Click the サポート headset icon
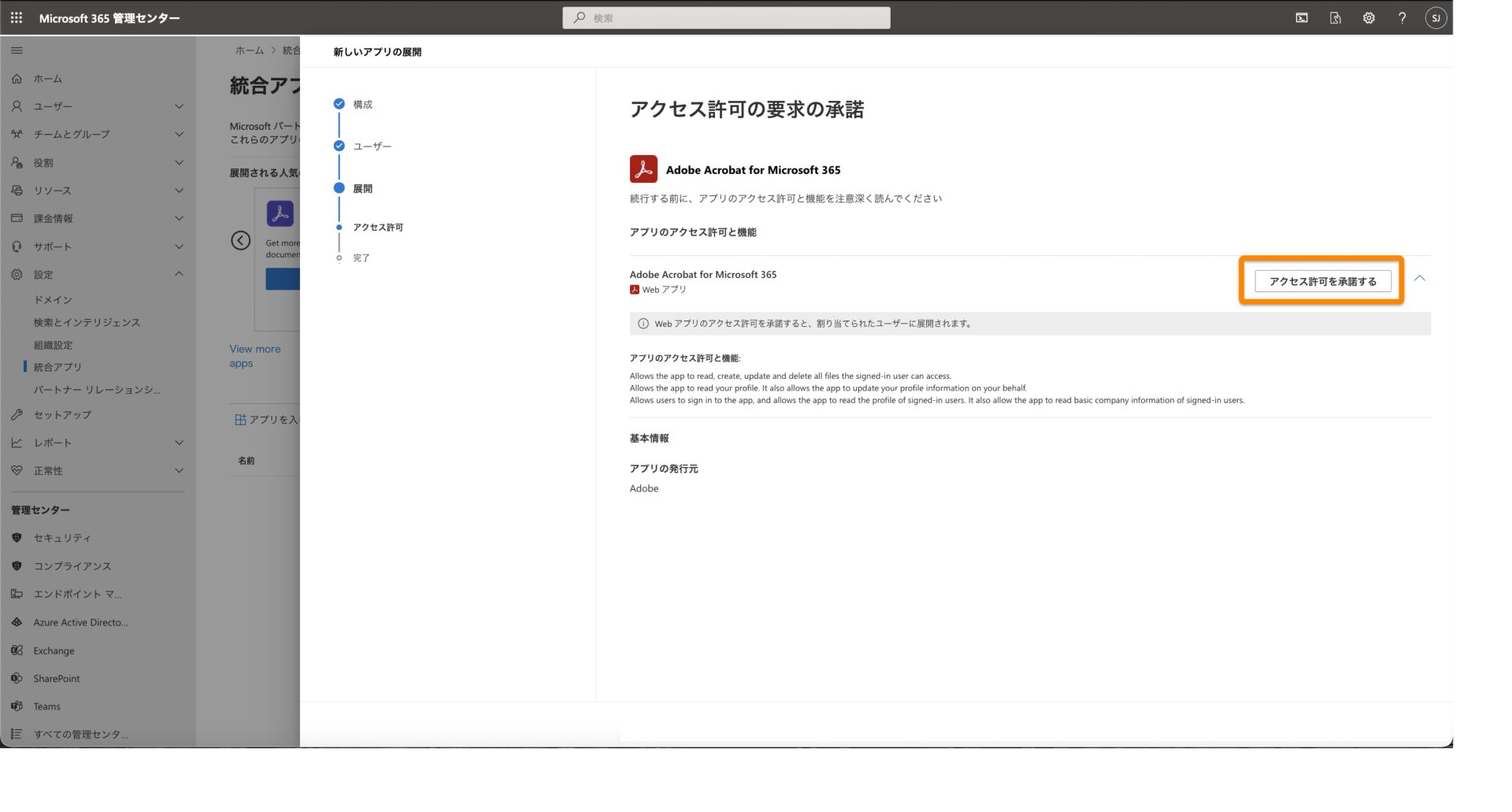The height and width of the screenshot is (812, 1512). click(x=17, y=247)
